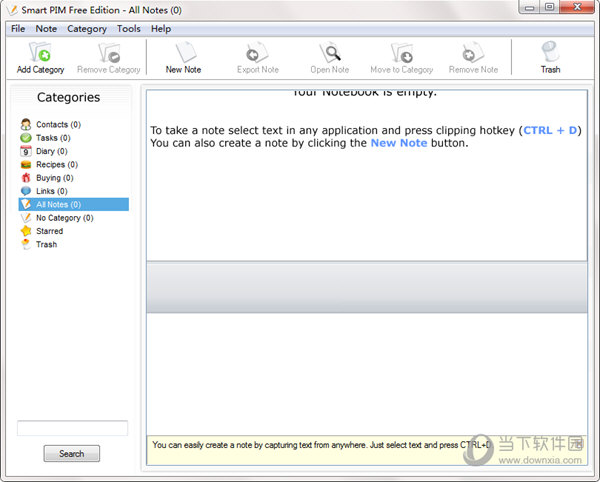Click the Move to Category icon
The image size is (600, 482).
[402, 52]
